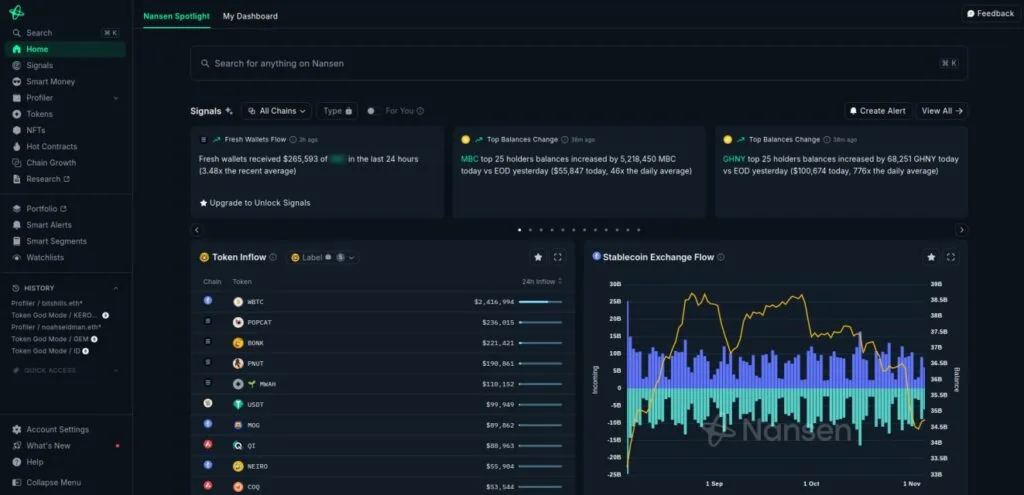Viewport: 1024px width, 495px height.
Task: Open Smart Money in sidebar
Action: pos(50,82)
